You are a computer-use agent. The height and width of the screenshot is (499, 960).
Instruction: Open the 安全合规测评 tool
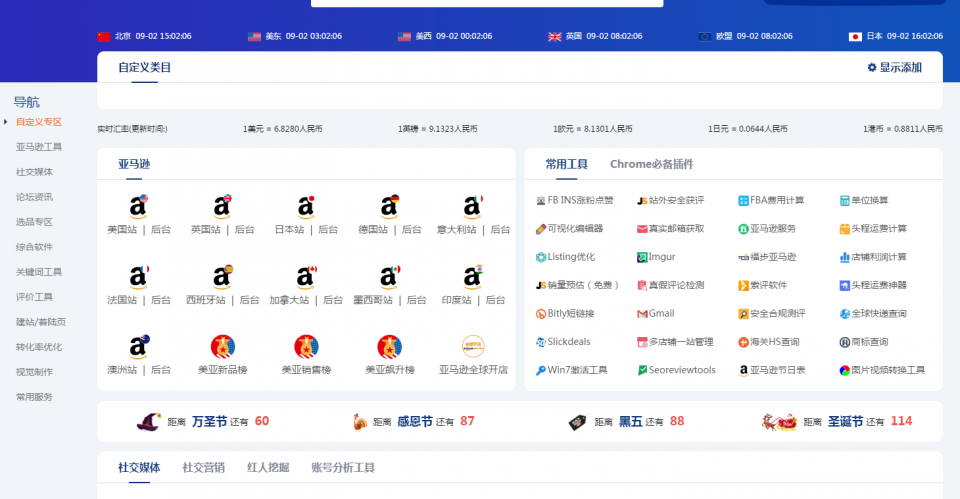point(771,313)
